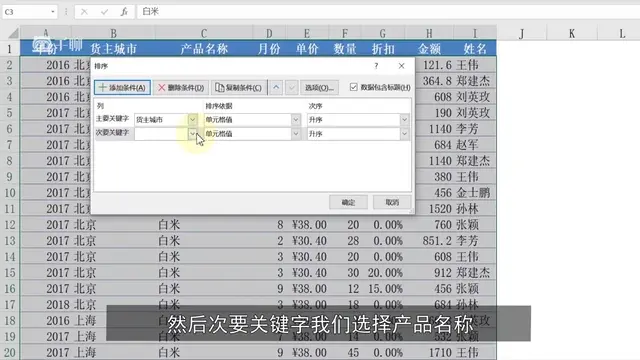This screenshot has width=640, height=360.
Task: Open primary sort-by 单元格值 dropdown
Action: 296,120
